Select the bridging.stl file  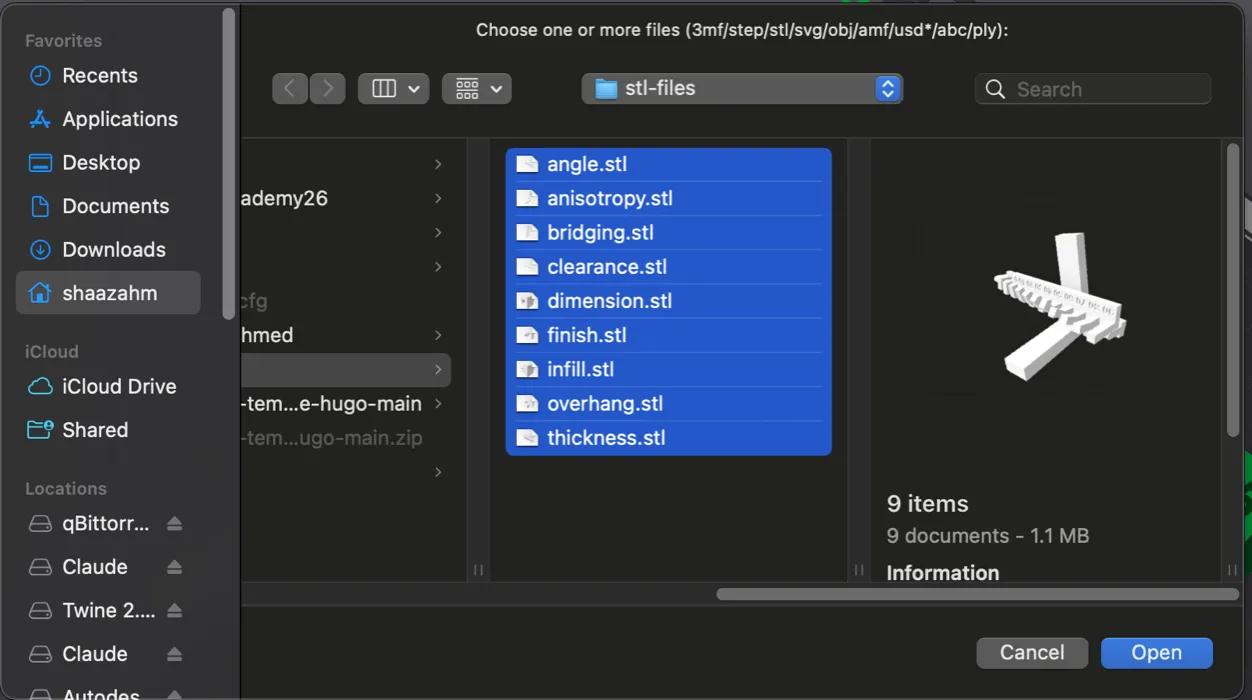point(668,232)
